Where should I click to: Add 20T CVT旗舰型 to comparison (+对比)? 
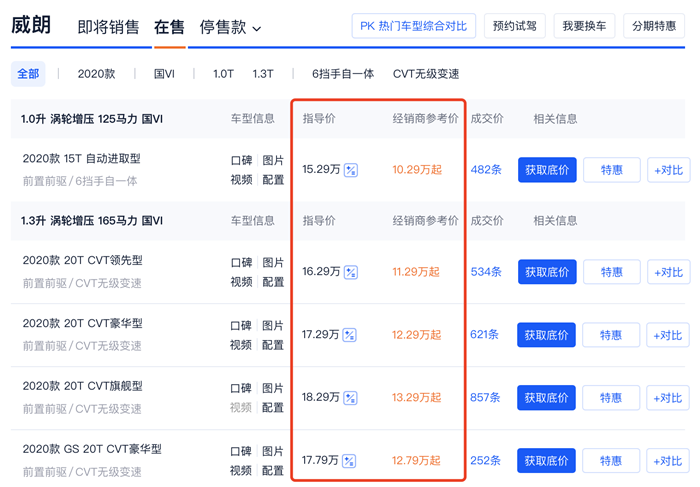pos(668,398)
